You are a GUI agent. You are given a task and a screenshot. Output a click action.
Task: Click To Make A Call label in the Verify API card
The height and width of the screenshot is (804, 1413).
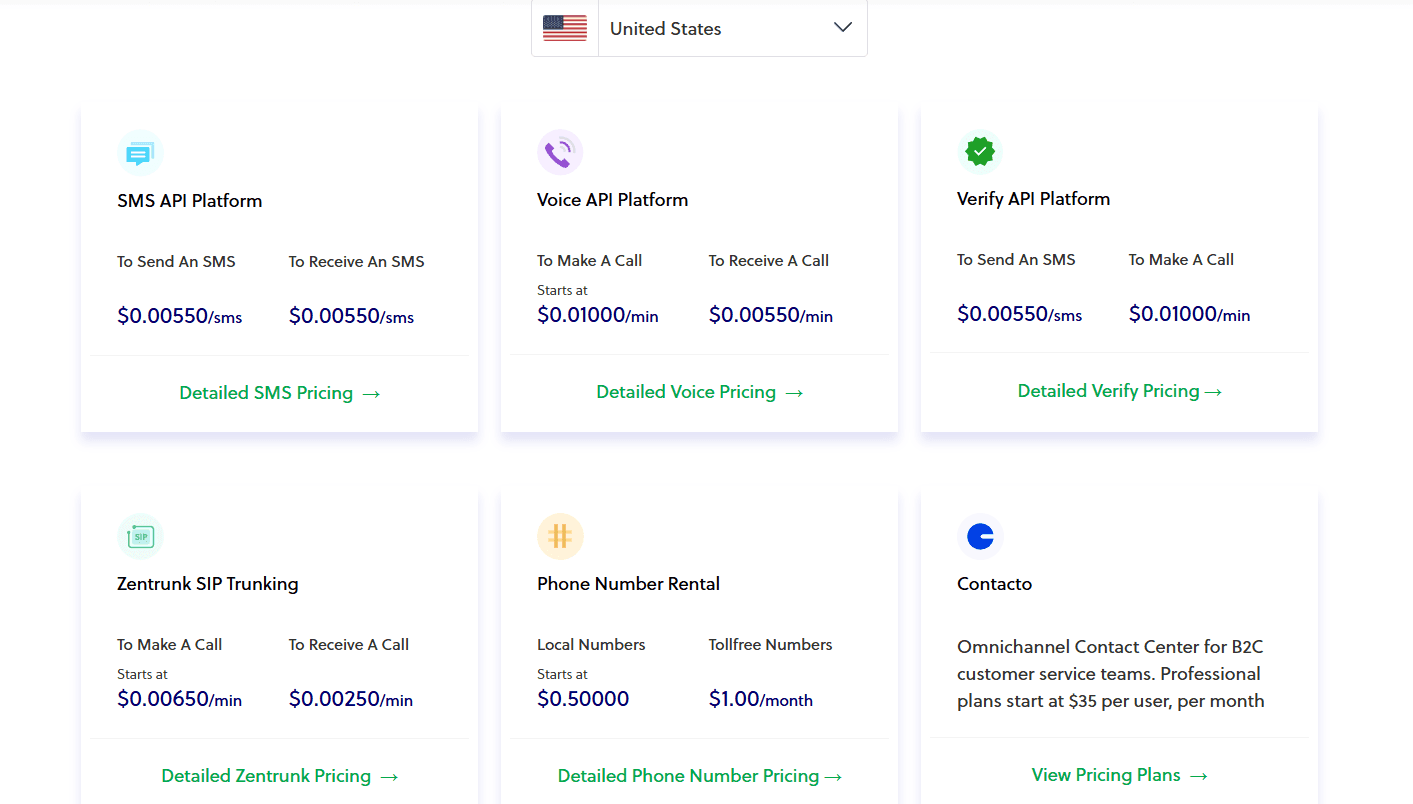point(1182,260)
